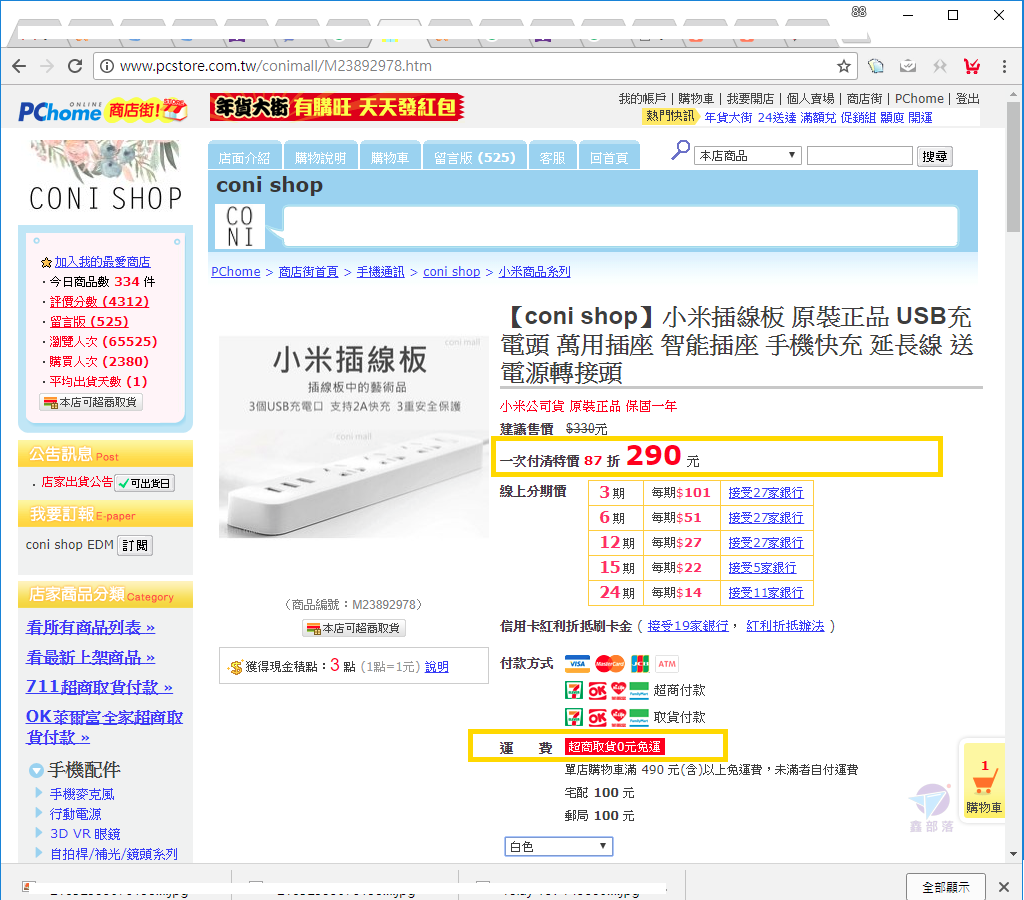Click the ATM payment icon

pos(667,664)
